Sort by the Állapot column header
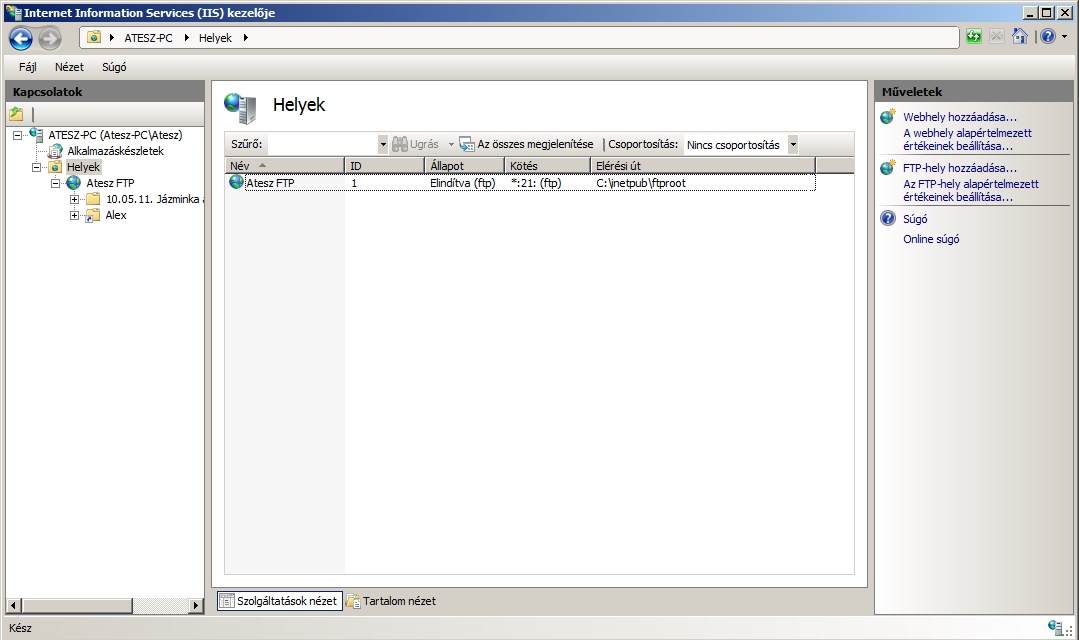The height and width of the screenshot is (640, 1079). point(464,166)
